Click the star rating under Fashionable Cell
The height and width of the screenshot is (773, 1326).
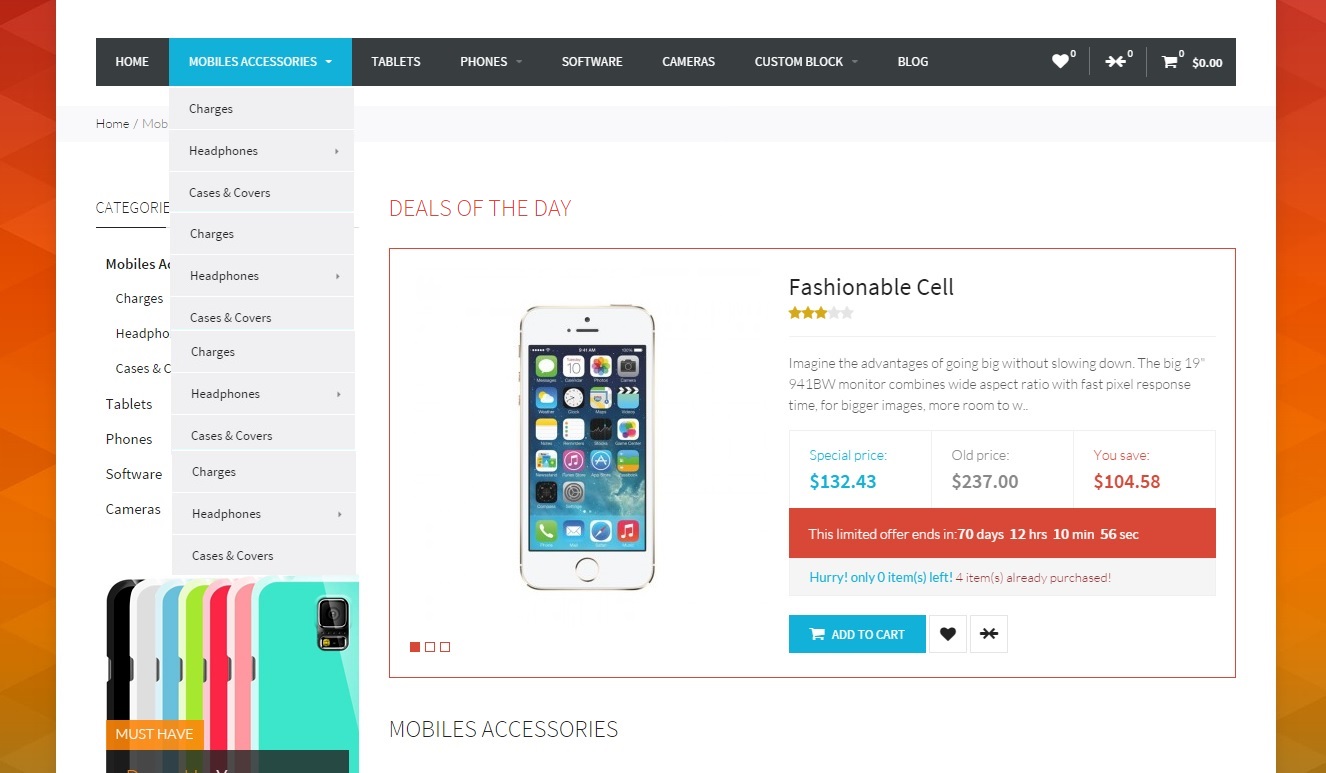(821, 313)
